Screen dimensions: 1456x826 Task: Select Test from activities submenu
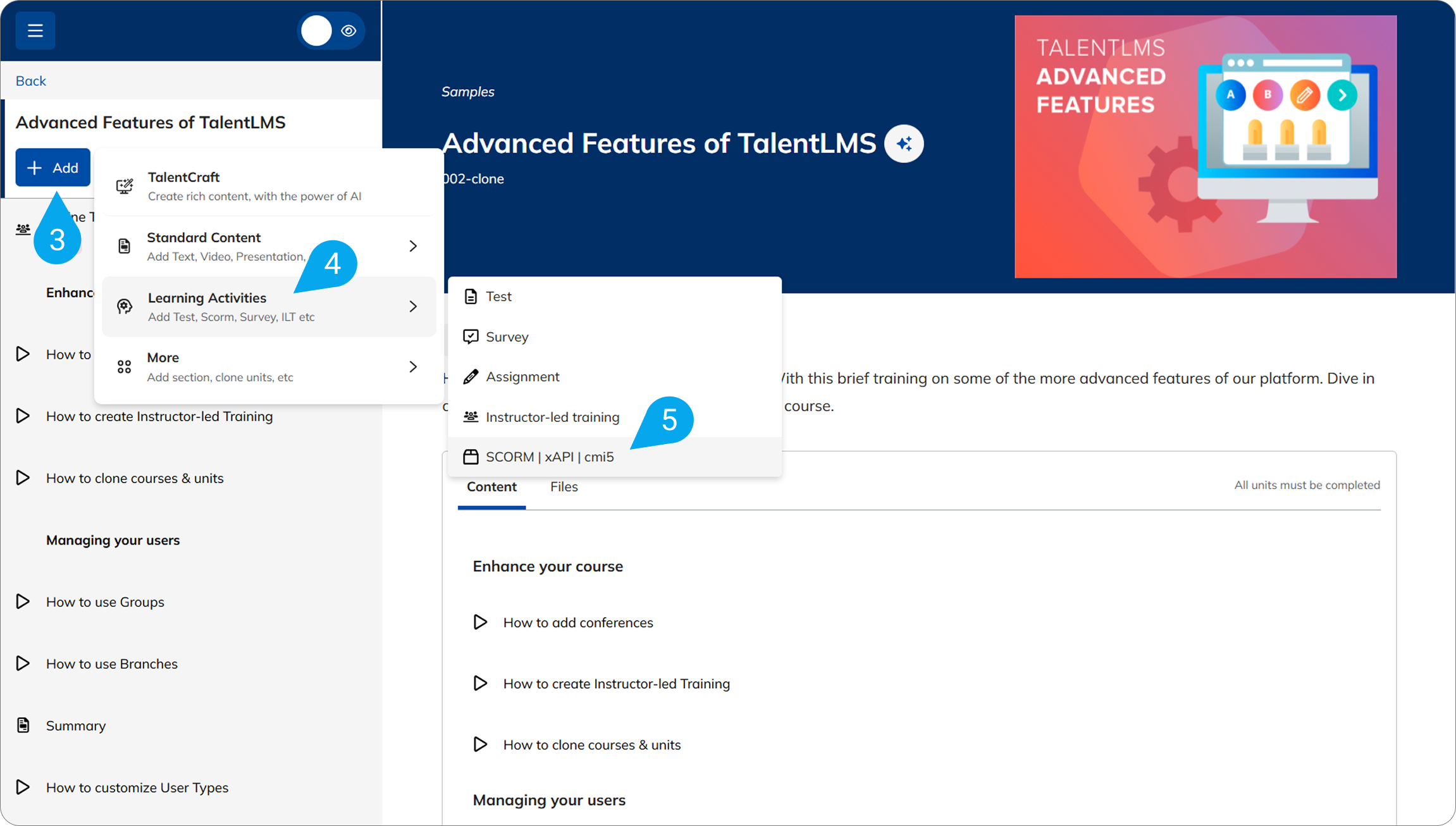[x=498, y=297]
